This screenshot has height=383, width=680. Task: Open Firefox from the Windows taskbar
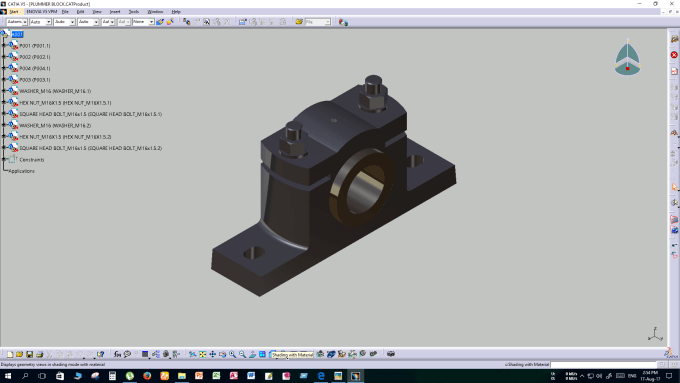147,376
